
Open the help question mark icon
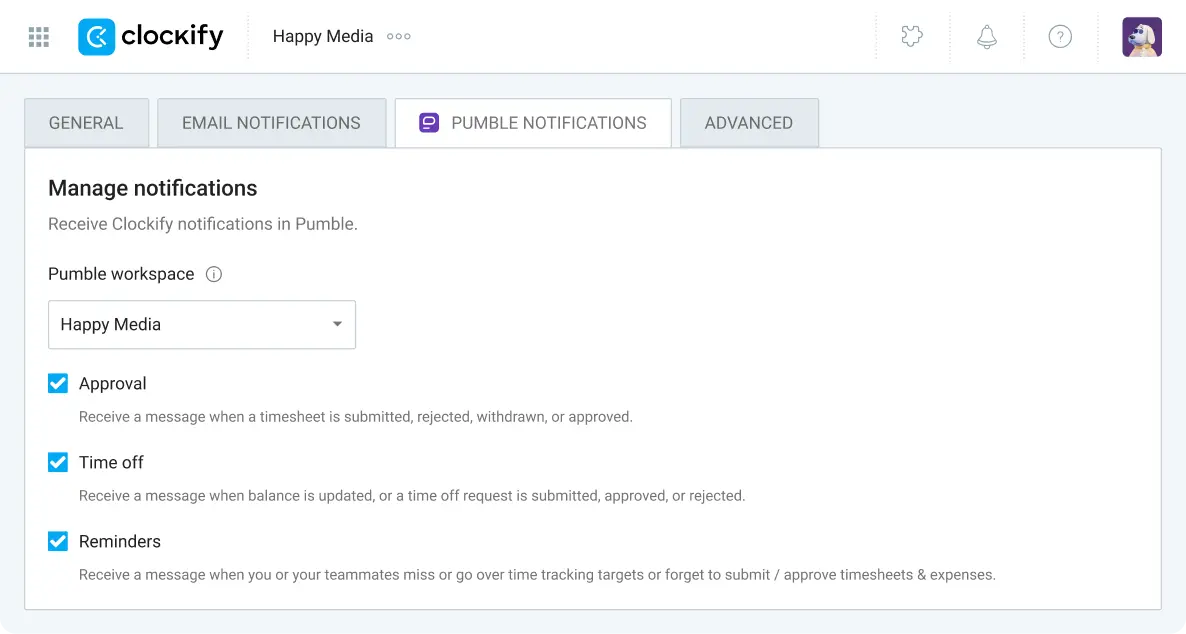tap(1060, 36)
